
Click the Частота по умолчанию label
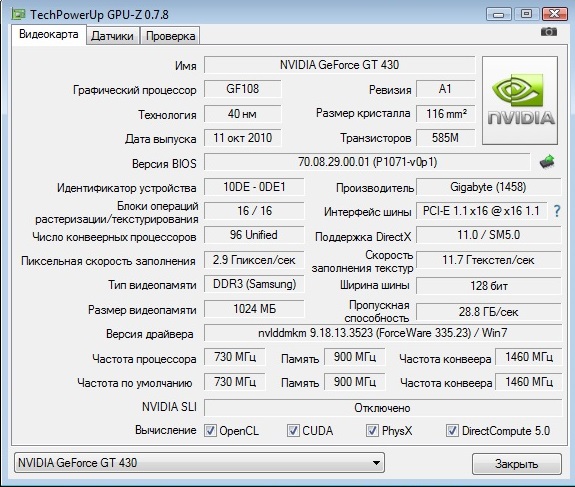[135, 383]
